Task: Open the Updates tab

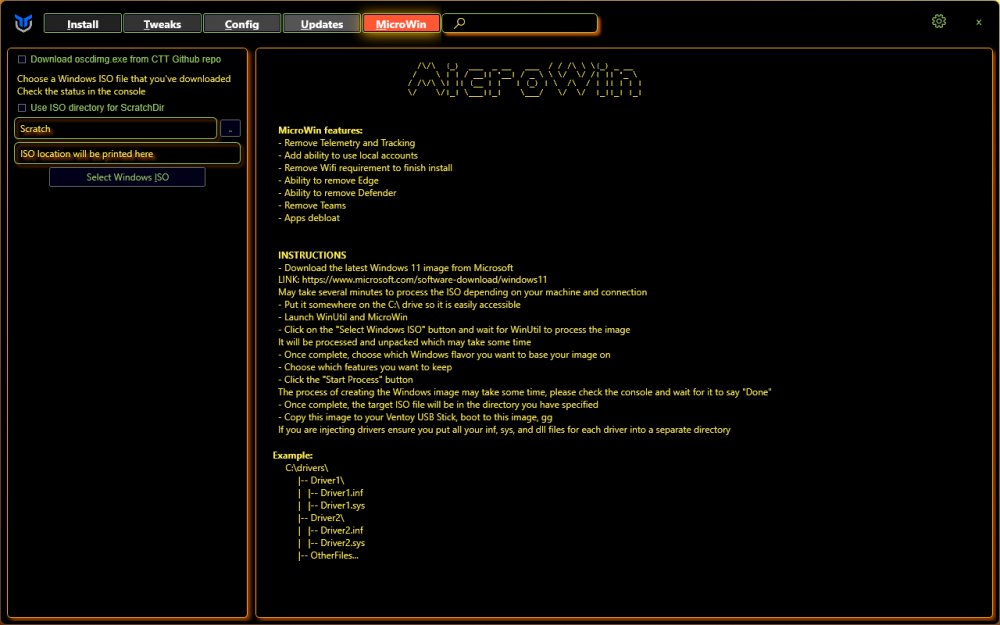Action: pyautogui.click(x=321, y=24)
